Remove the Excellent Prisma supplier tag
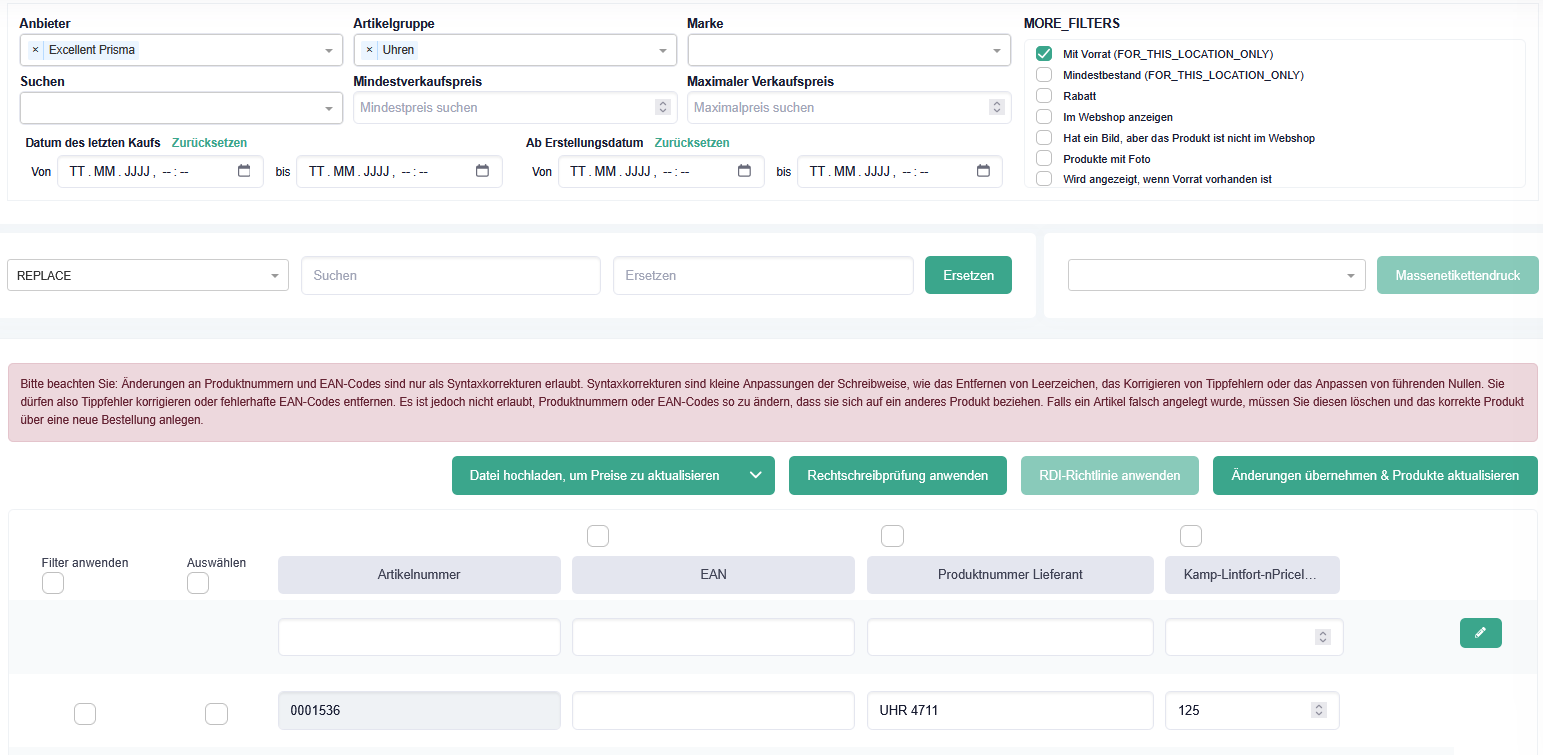The image size is (1543, 755). tap(36, 50)
